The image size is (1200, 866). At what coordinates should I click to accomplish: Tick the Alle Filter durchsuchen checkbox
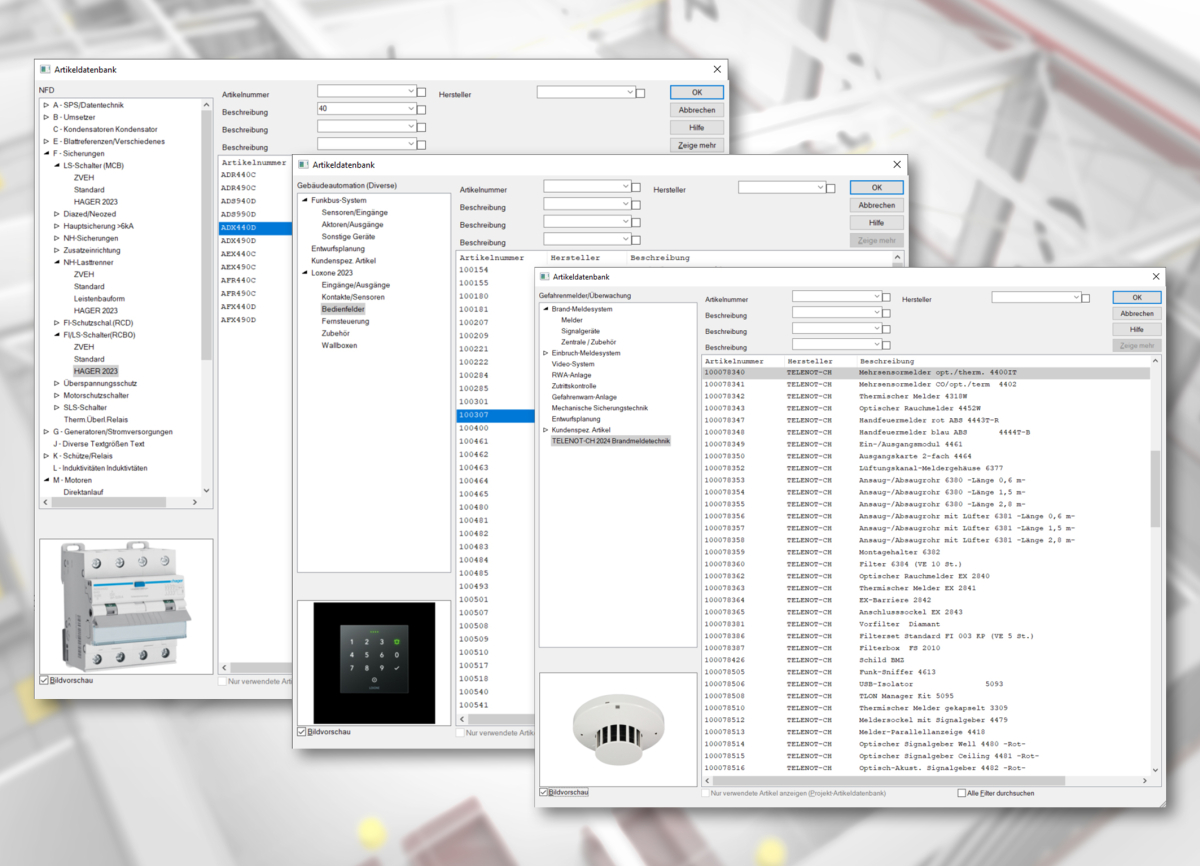coord(961,793)
